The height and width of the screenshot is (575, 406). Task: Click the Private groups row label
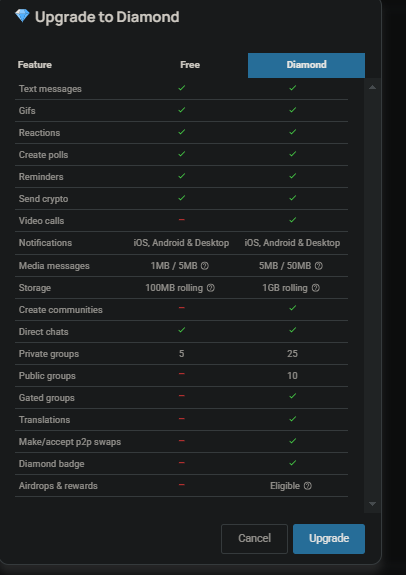[49, 354]
